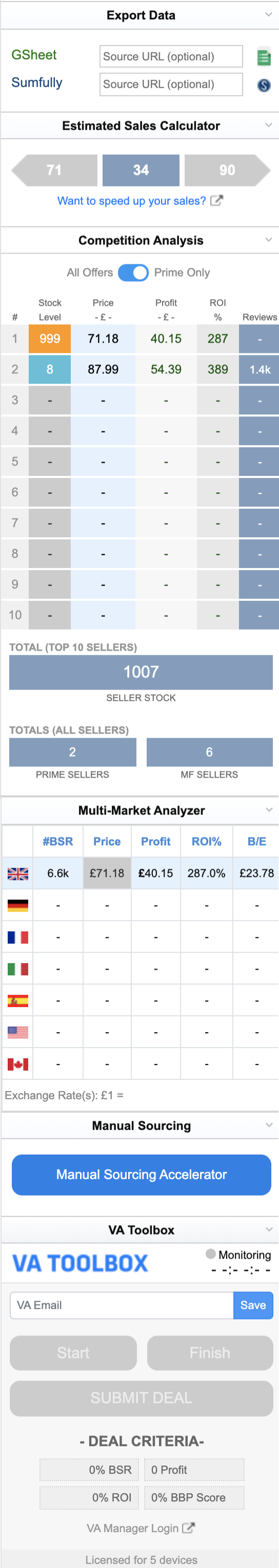Select the US flag marketplace
Screen dimensions: 279x1568
(17, 1032)
